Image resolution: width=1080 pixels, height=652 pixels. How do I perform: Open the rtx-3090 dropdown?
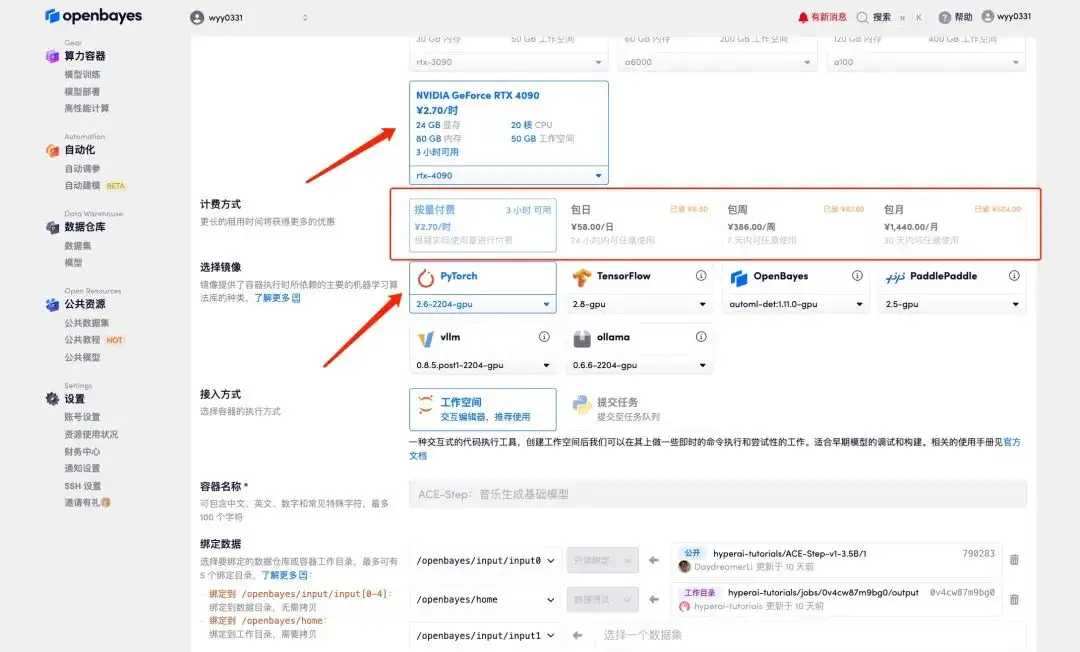[x=508, y=62]
